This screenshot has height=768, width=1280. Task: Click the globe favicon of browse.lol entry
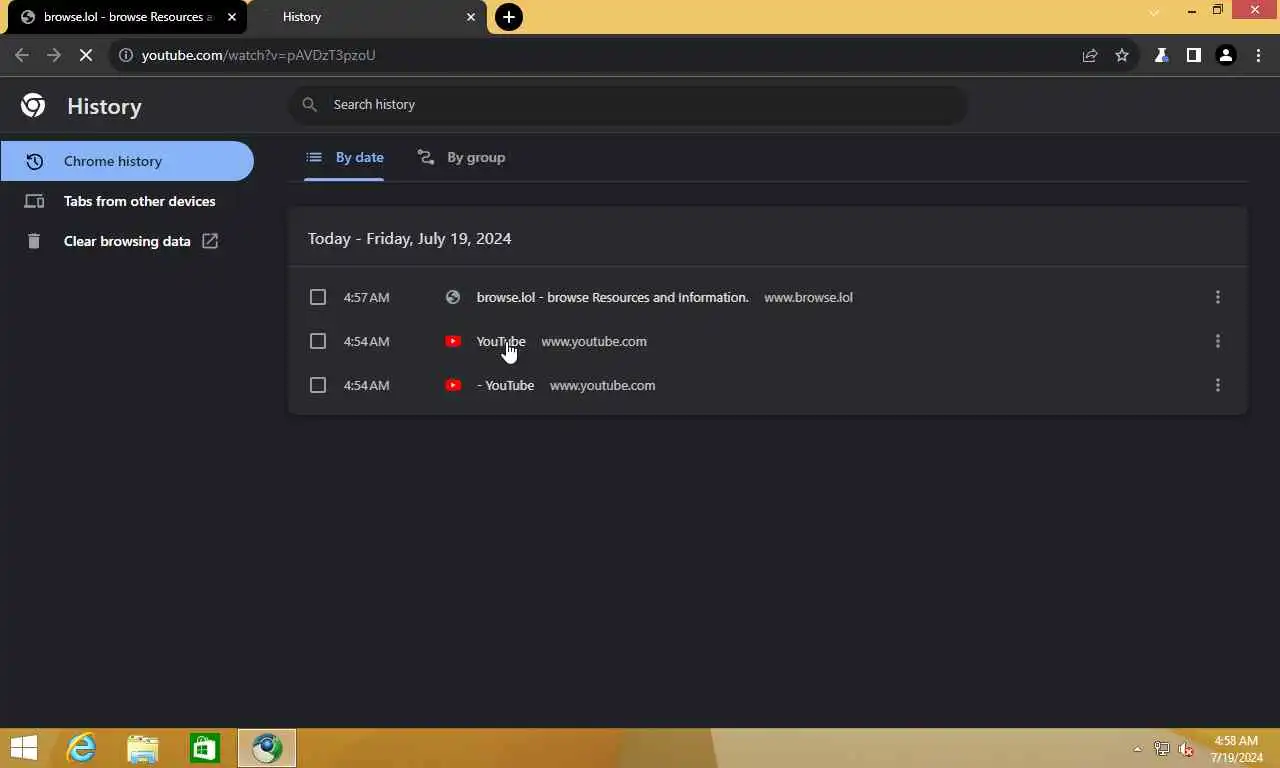pyautogui.click(x=453, y=297)
